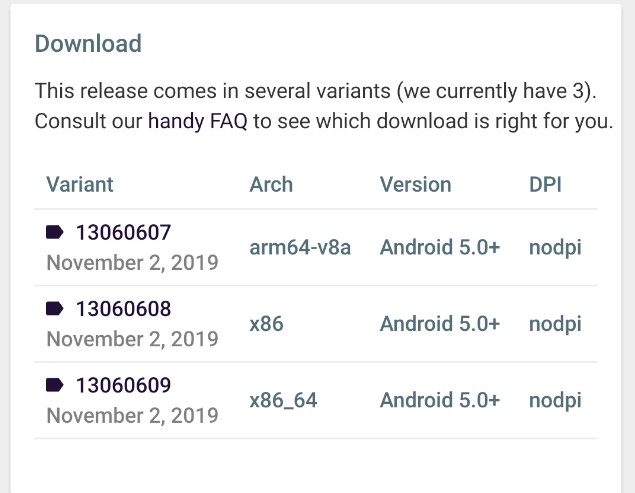The height and width of the screenshot is (493, 635).
Task: Select the arm64-v8a architecture cell
Action: [300, 247]
